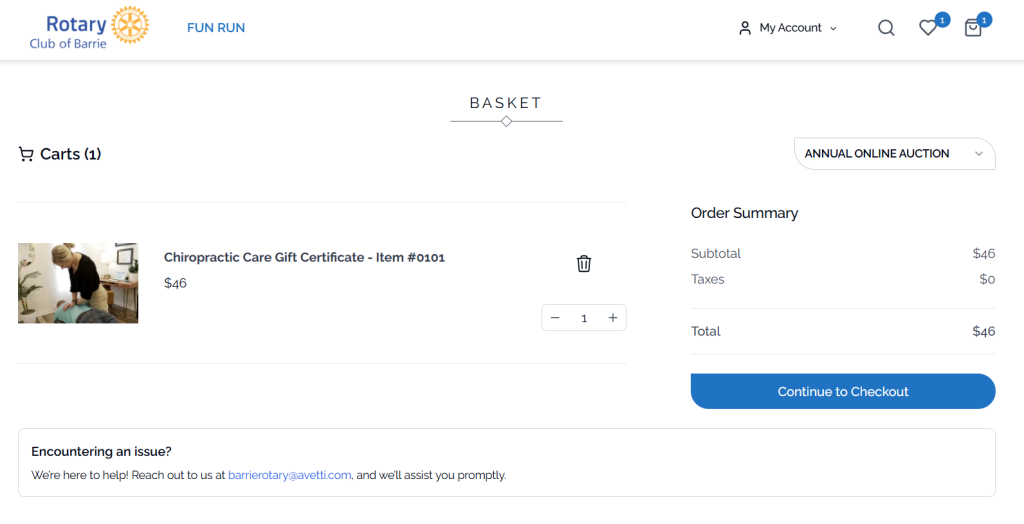Open the Chiropractic Care Gift Certificate title link
The height and width of the screenshot is (524, 1024).
pyautogui.click(x=304, y=257)
